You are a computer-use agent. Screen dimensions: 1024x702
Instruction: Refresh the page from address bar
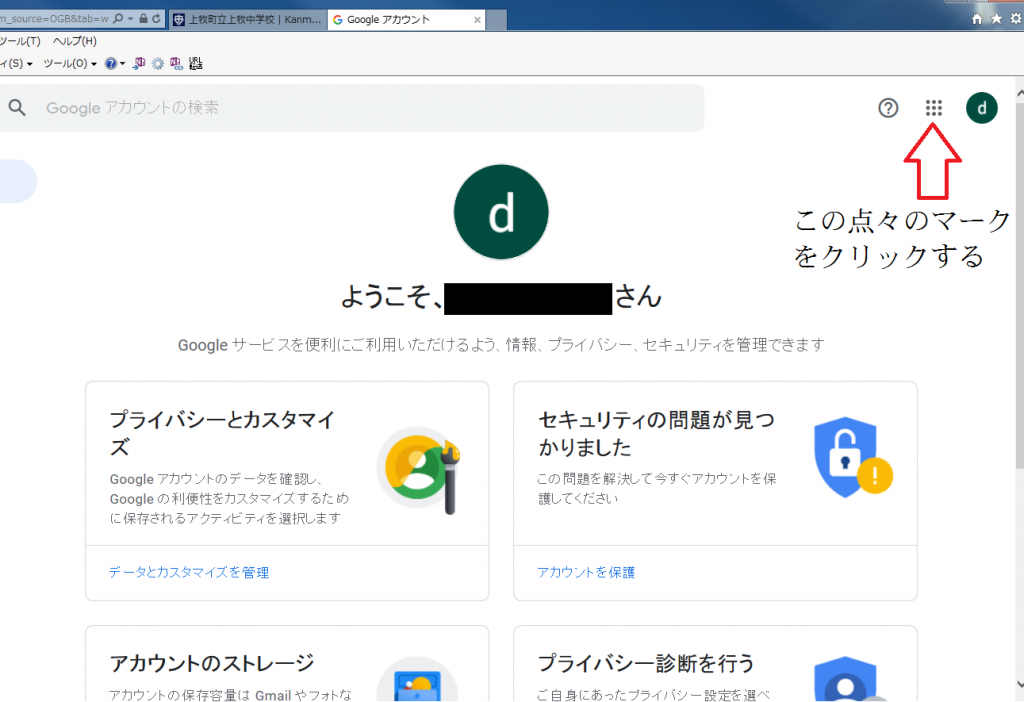click(x=156, y=19)
